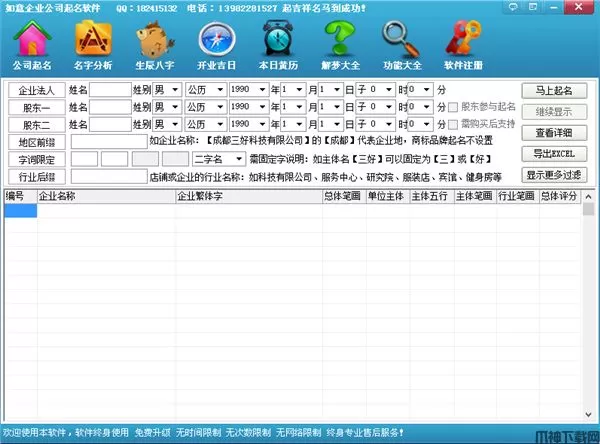
Task: Click the 查看详细 button
Action: click(553, 132)
